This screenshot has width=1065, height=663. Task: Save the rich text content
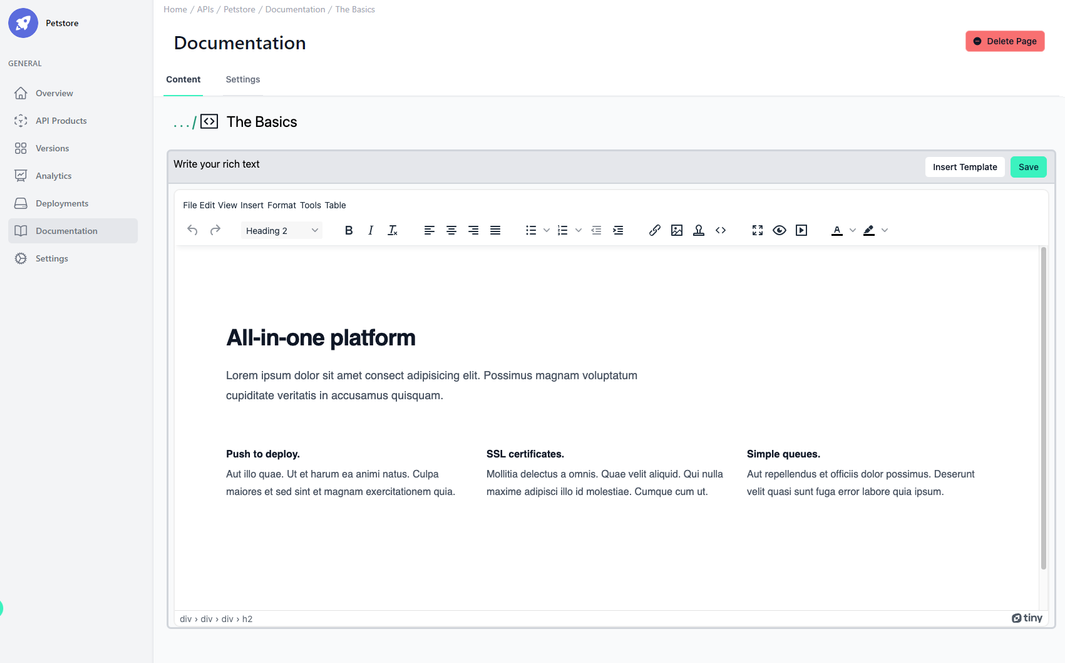point(1028,167)
